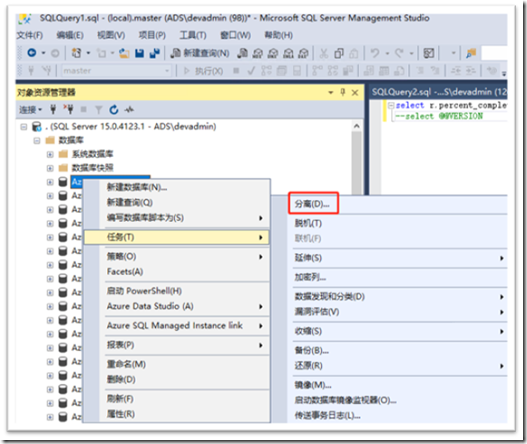Click the parse checkmark icon

[251, 71]
